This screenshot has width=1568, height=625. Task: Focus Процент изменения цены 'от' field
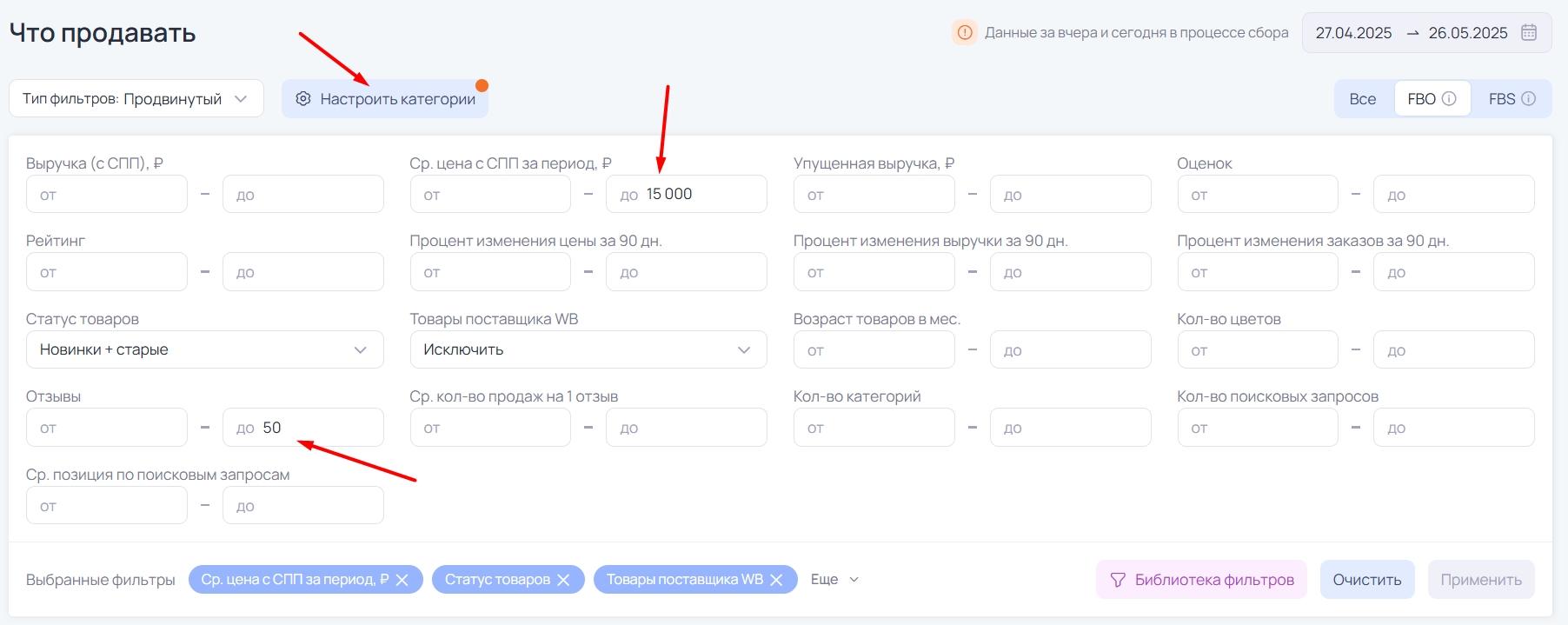(490, 272)
